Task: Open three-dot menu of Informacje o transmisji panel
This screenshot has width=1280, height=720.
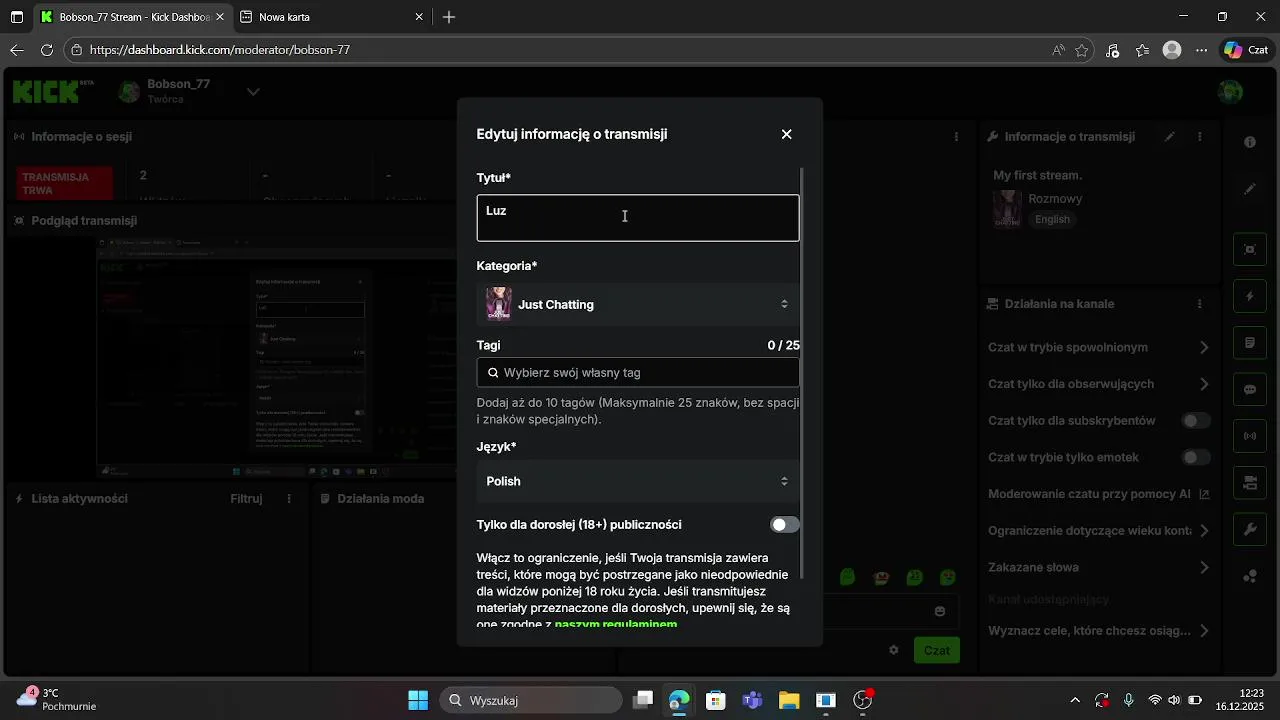Action: tap(1200, 137)
